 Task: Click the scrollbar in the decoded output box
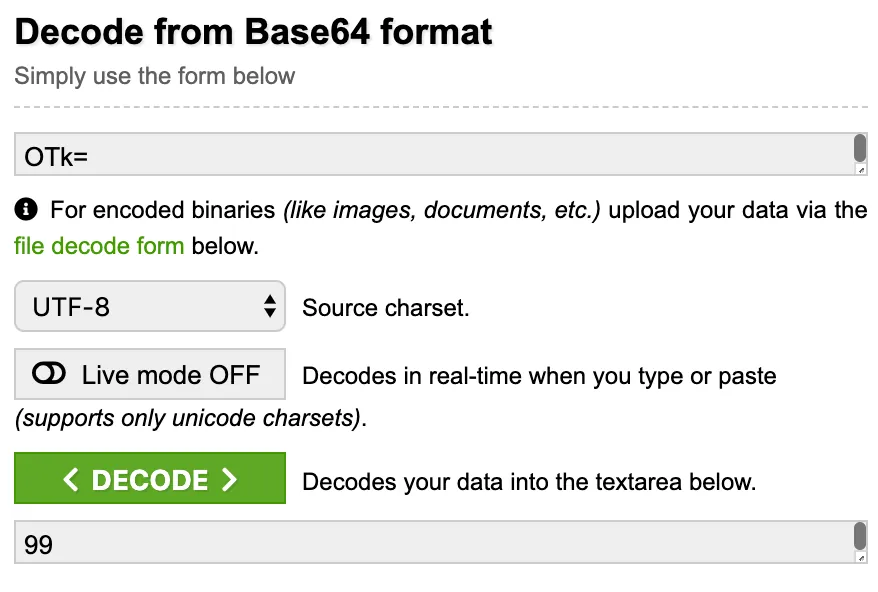(860, 537)
